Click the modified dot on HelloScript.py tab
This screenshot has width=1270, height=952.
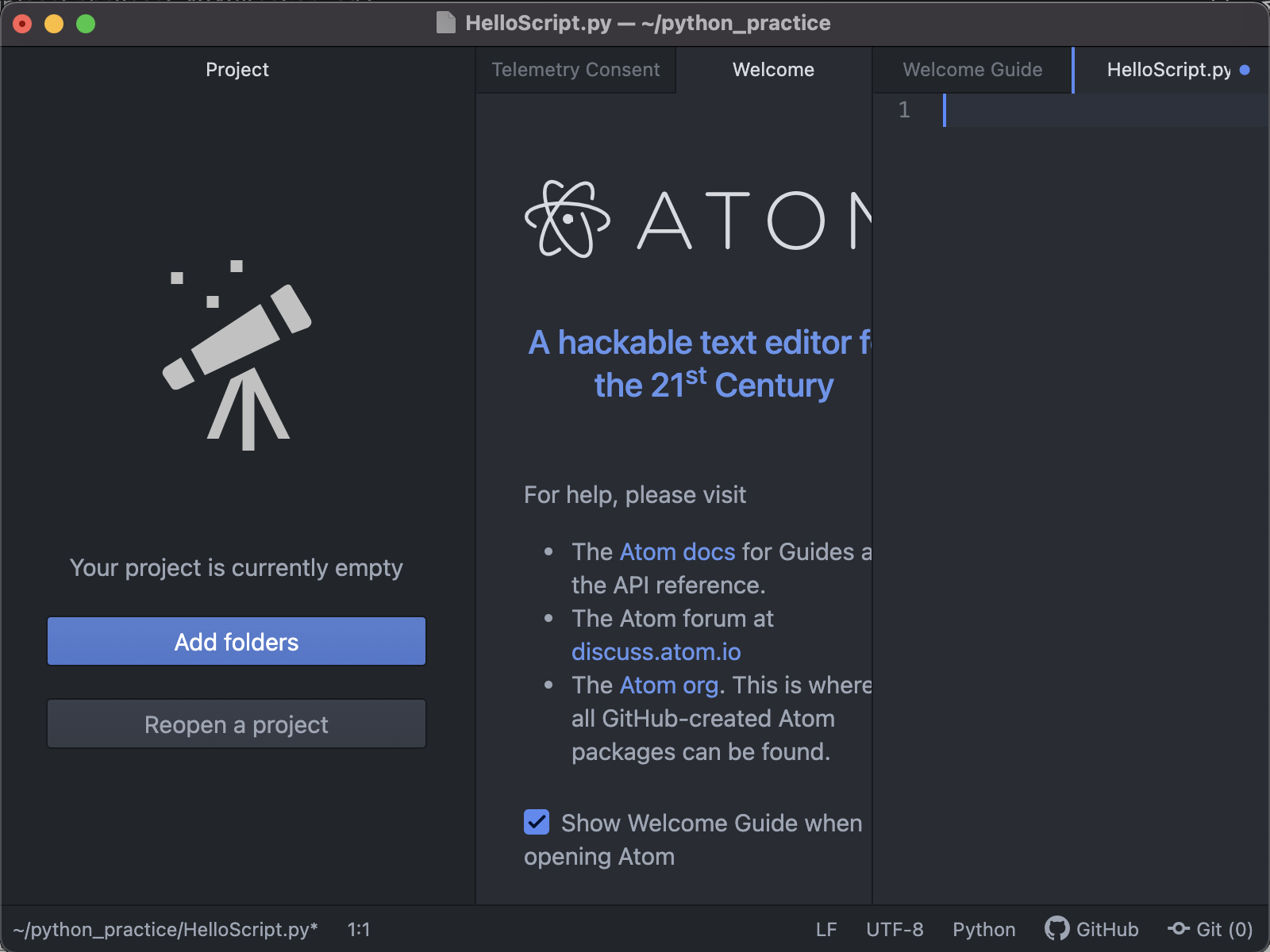pyautogui.click(x=1245, y=70)
